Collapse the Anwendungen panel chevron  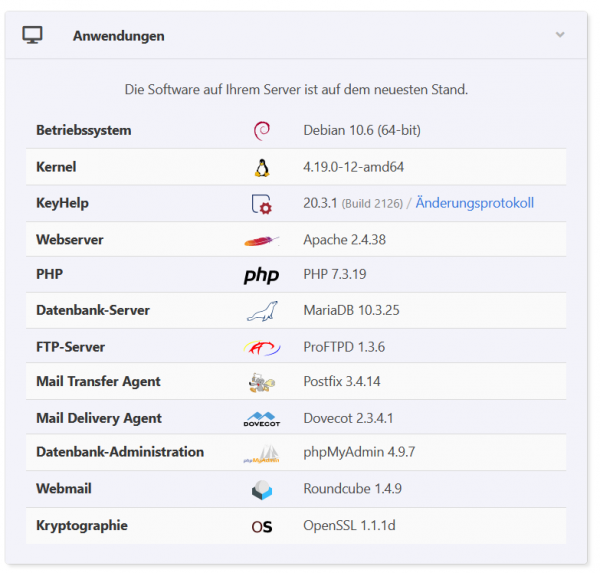click(560, 35)
